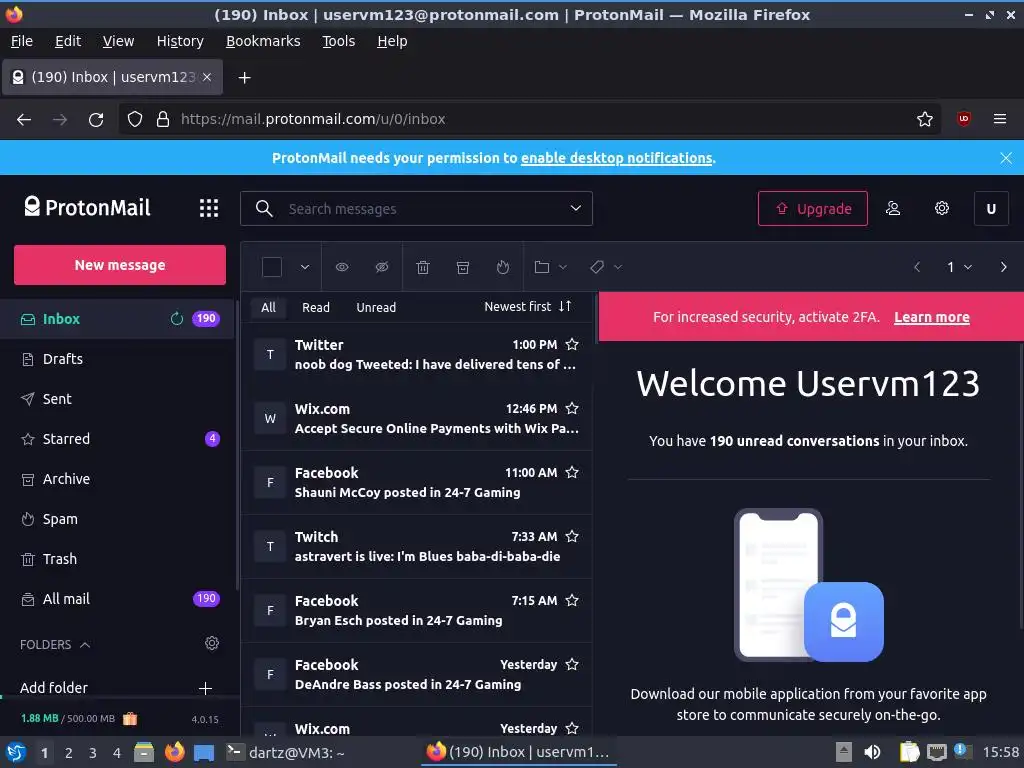Open the ProtonMail apps grid icon
Viewport: 1024px width, 768px height.
(209, 208)
